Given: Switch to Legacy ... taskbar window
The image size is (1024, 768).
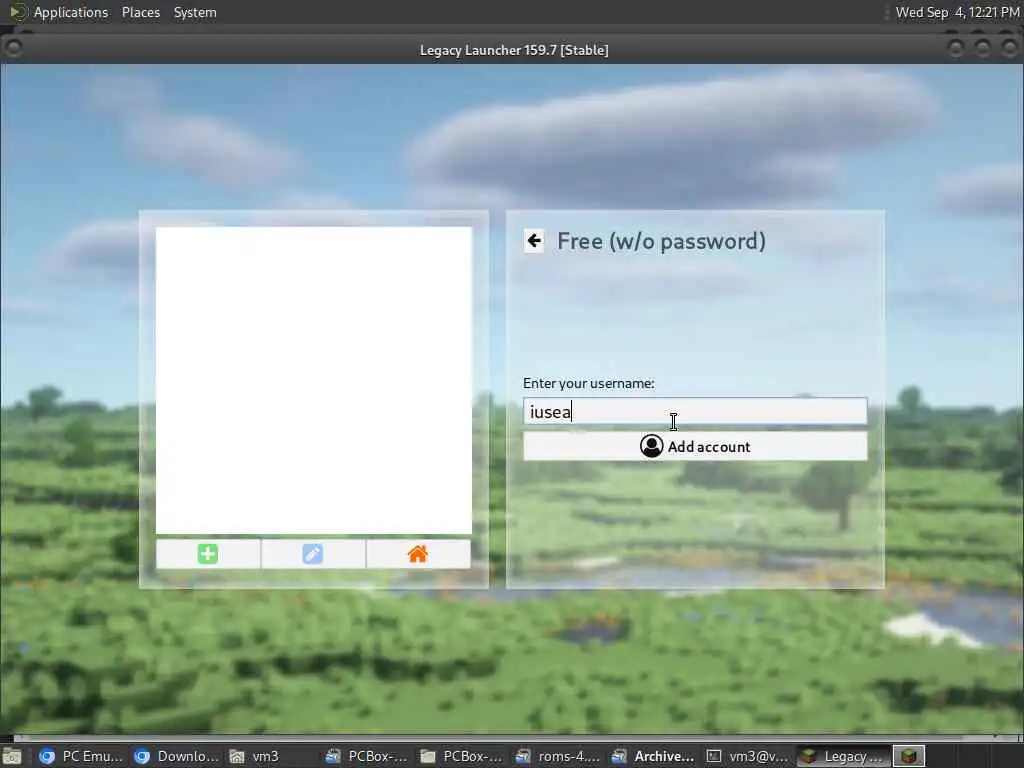Looking at the screenshot, I should 842,756.
